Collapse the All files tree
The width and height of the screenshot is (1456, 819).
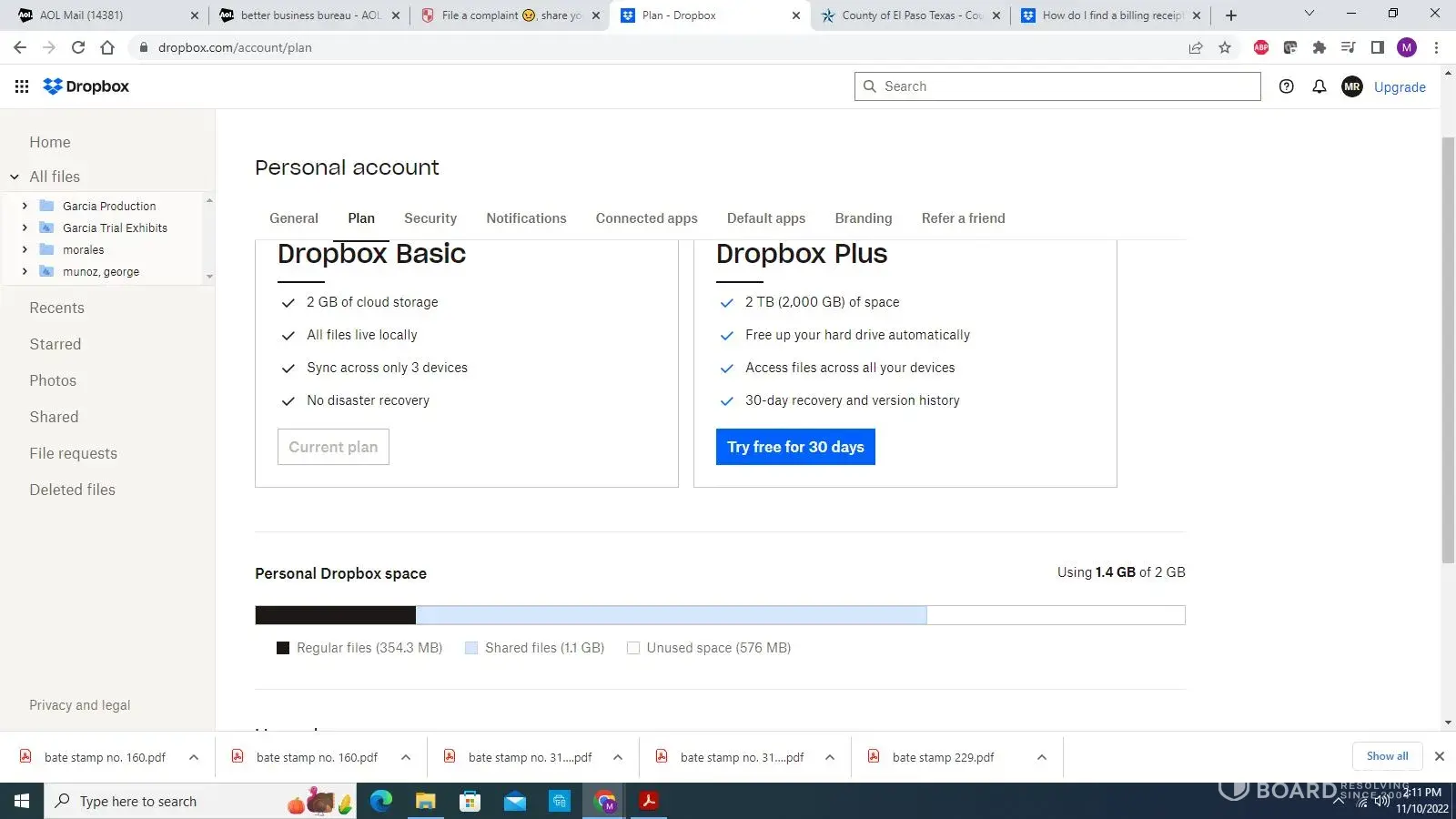click(15, 177)
